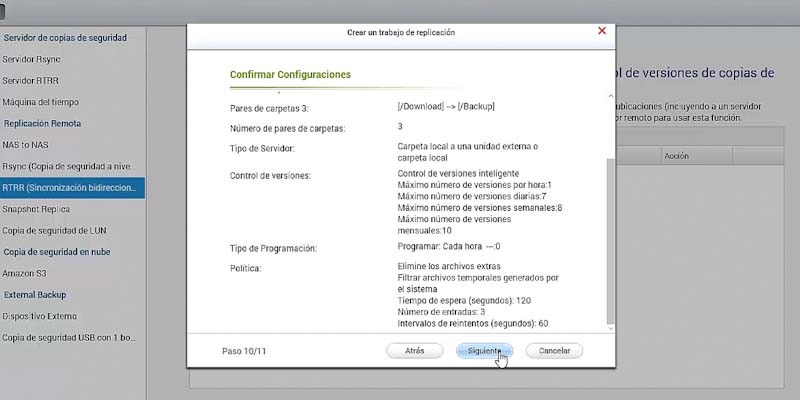Viewport: 800px width, 400px height.
Task: Cancel the wizard with Cancelar
Action: (554, 351)
